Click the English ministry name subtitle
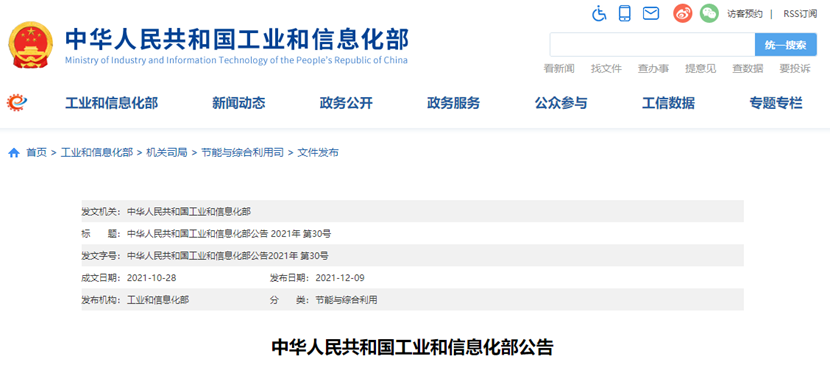830x373 pixels. pyautogui.click(x=236, y=60)
